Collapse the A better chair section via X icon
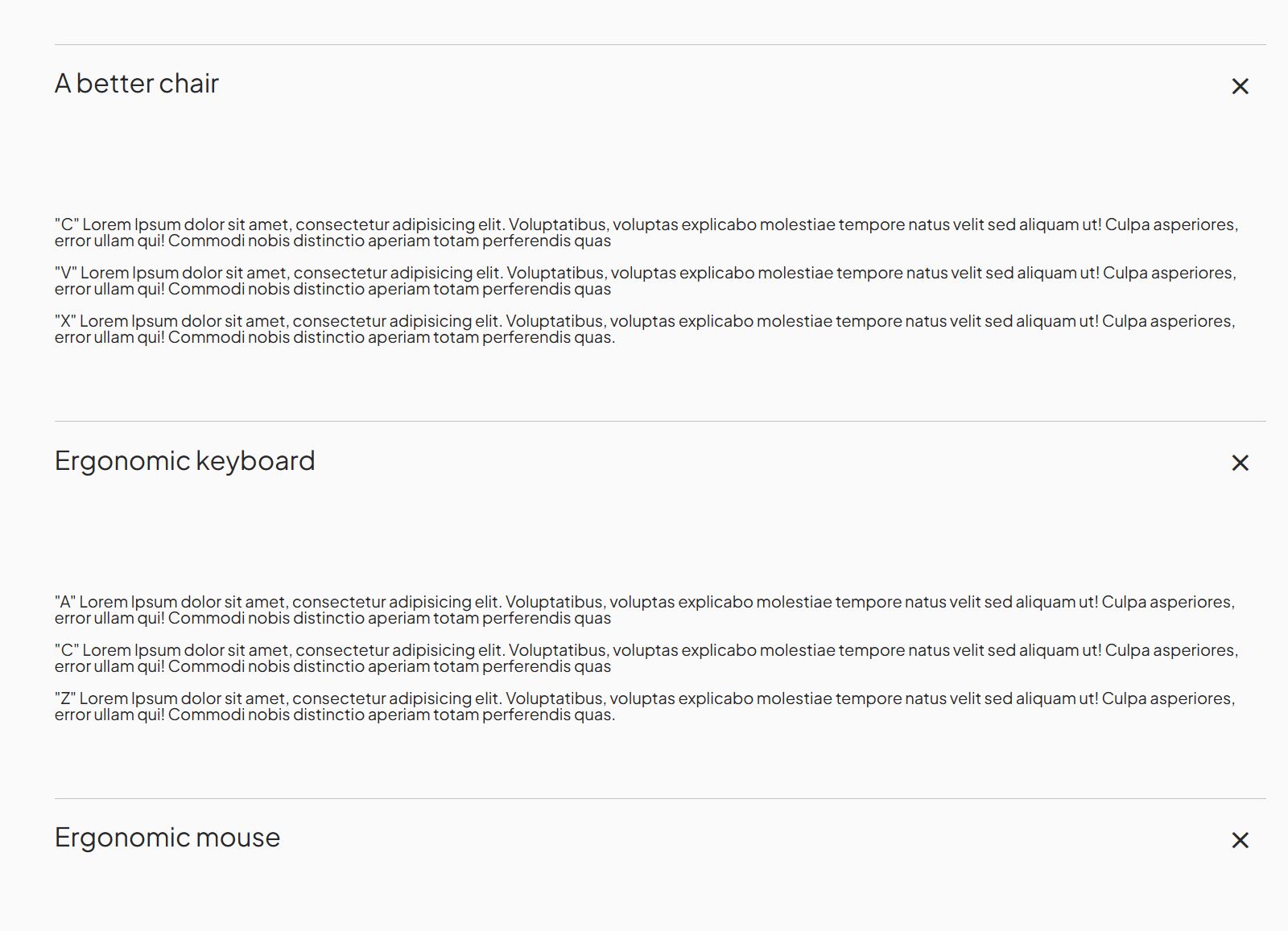Viewport: 1288px width, 931px height. (1240, 86)
